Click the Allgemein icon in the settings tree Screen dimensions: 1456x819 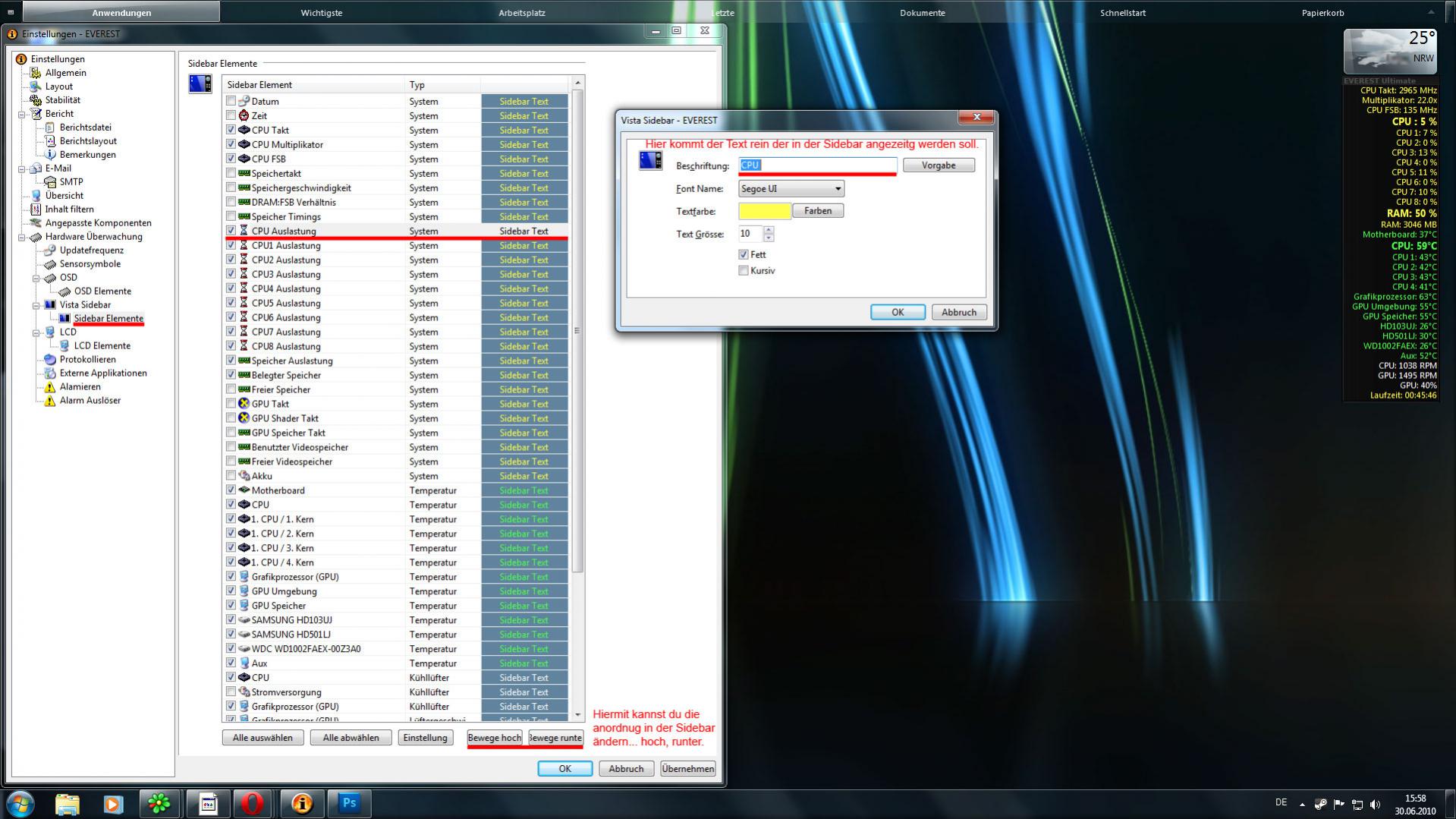click(35, 73)
